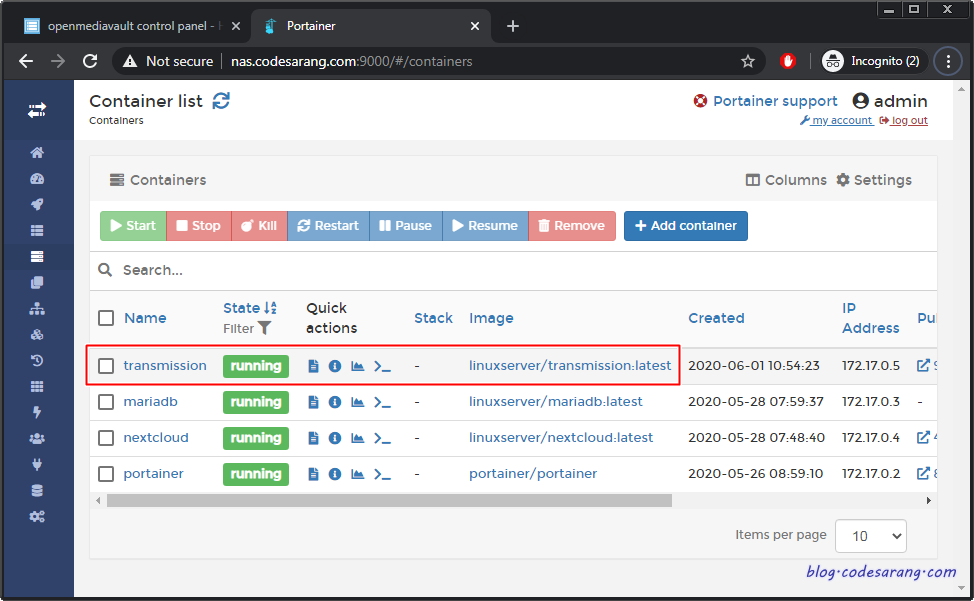Open stats chart icon for mariadb container
The width and height of the screenshot is (974, 601).
357,402
